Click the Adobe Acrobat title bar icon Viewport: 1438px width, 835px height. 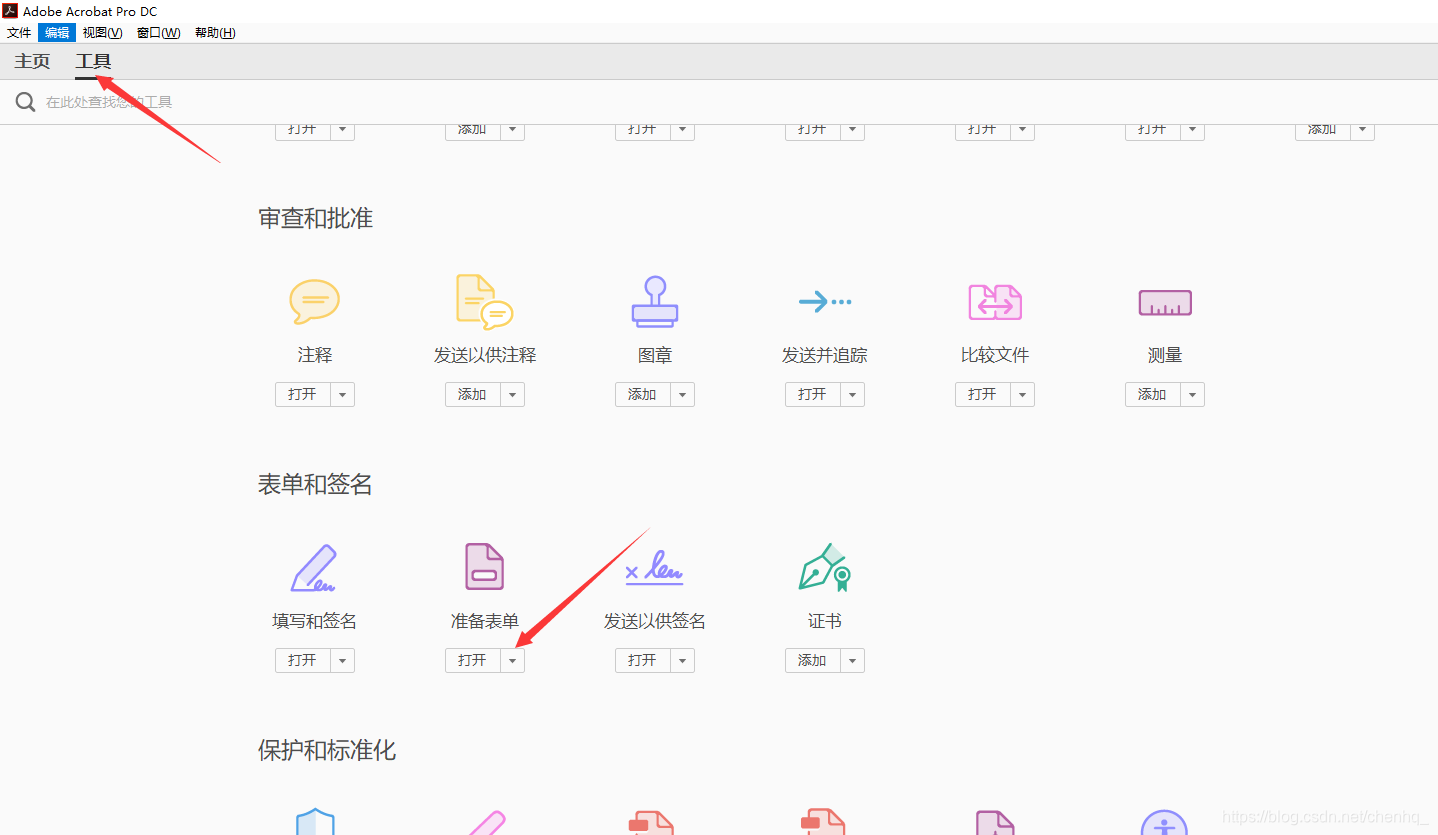coord(10,11)
